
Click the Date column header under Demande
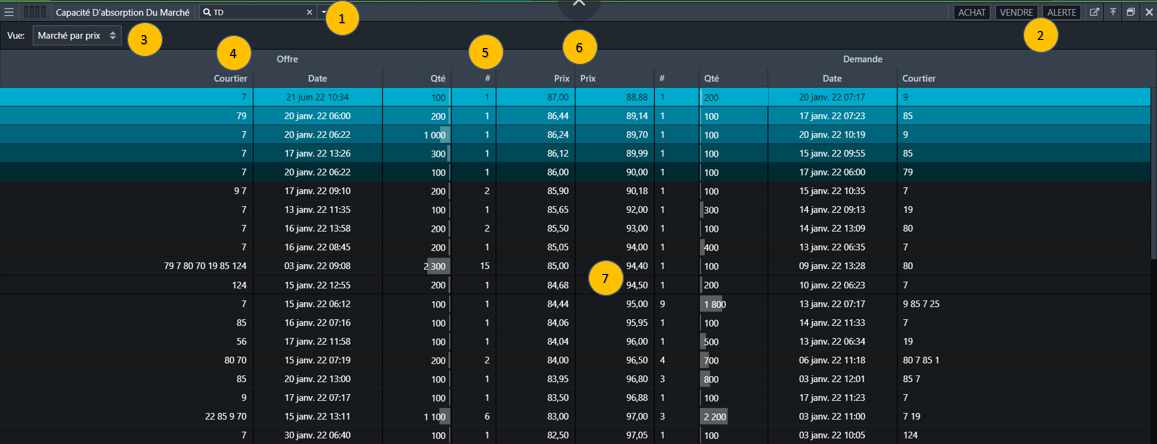(832, 78)
